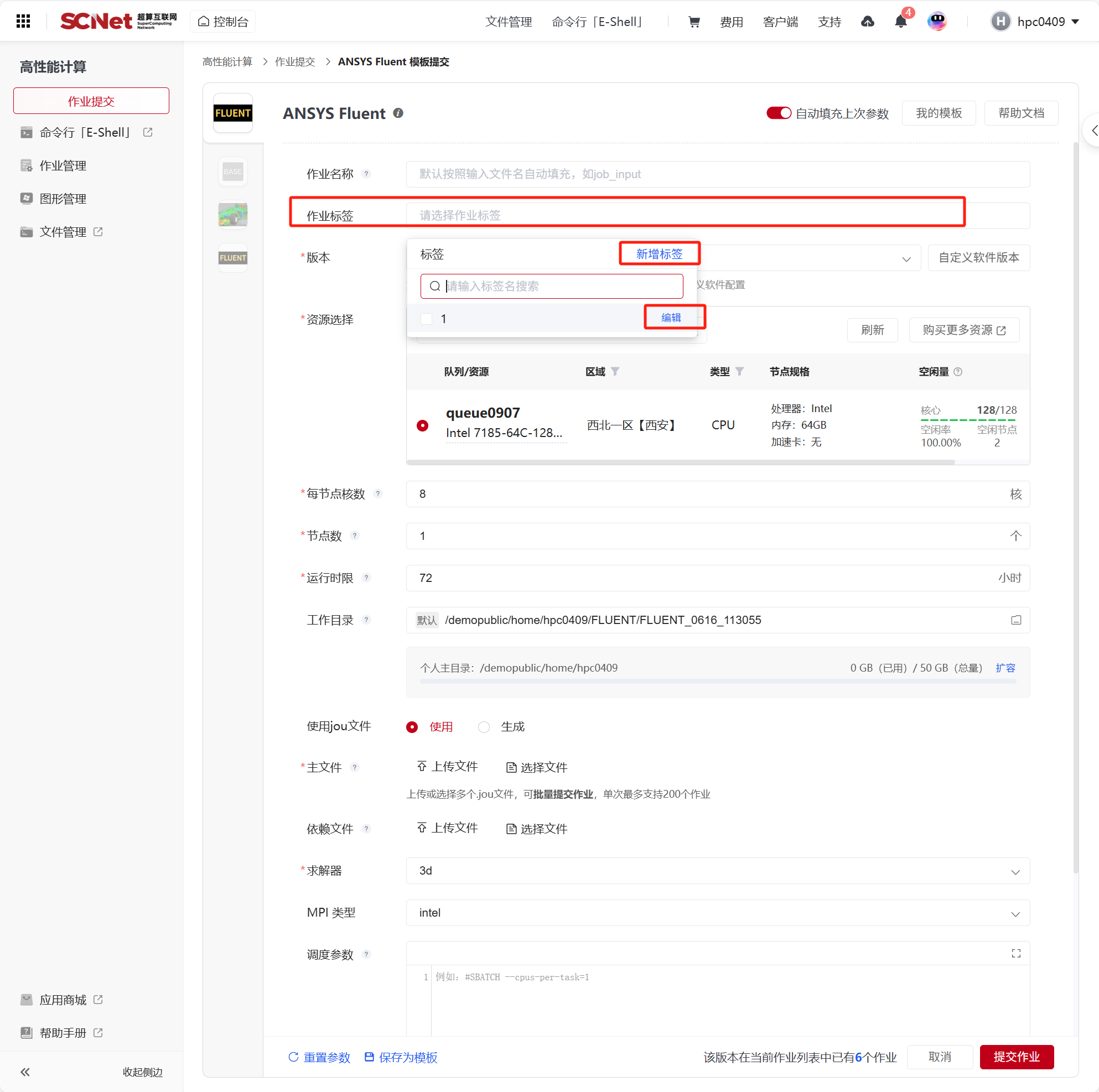Open the app grid menu icon
1099x1092 pixels.
click(x=23, y=22)
